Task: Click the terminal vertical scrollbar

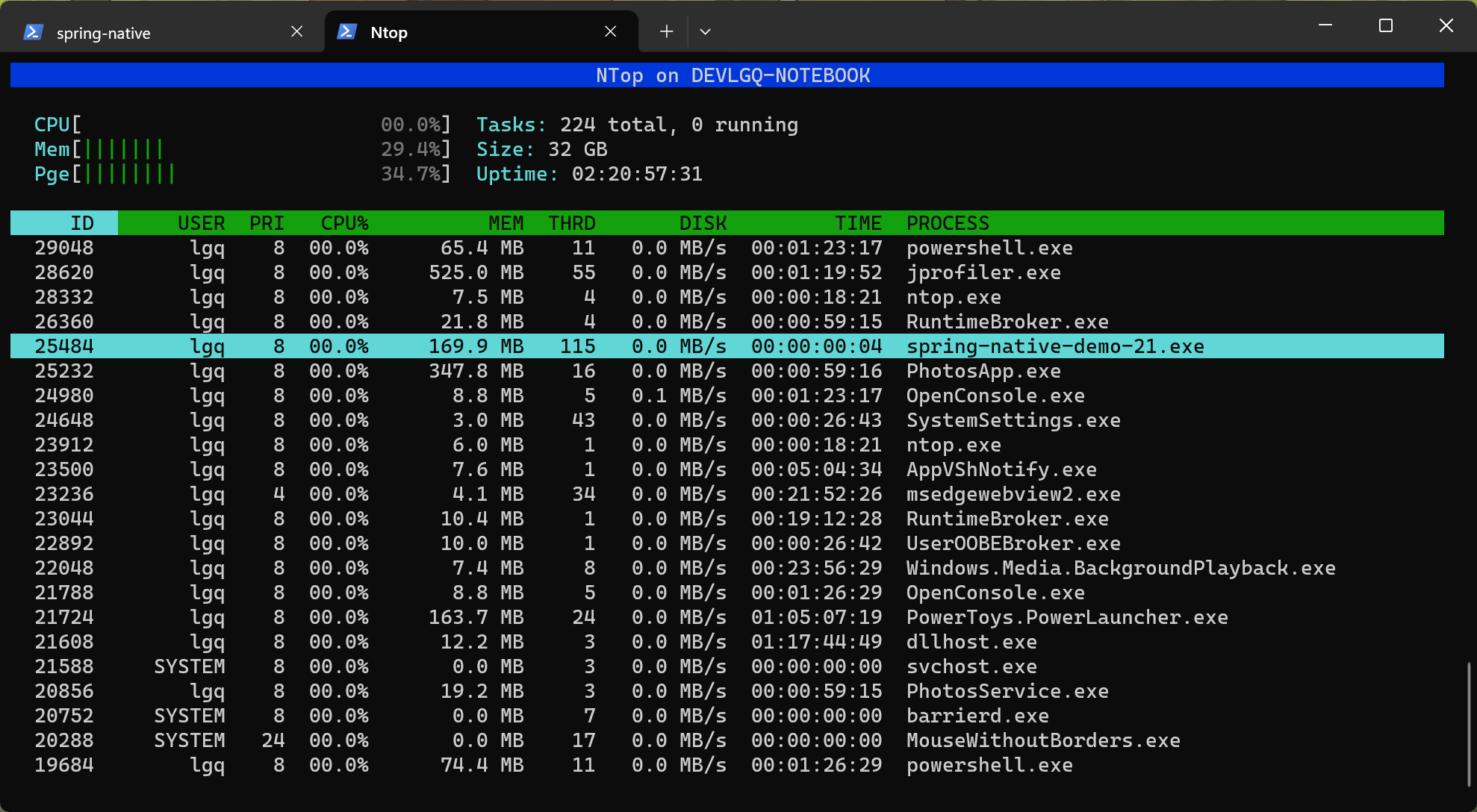Action: pos(1468,724)
